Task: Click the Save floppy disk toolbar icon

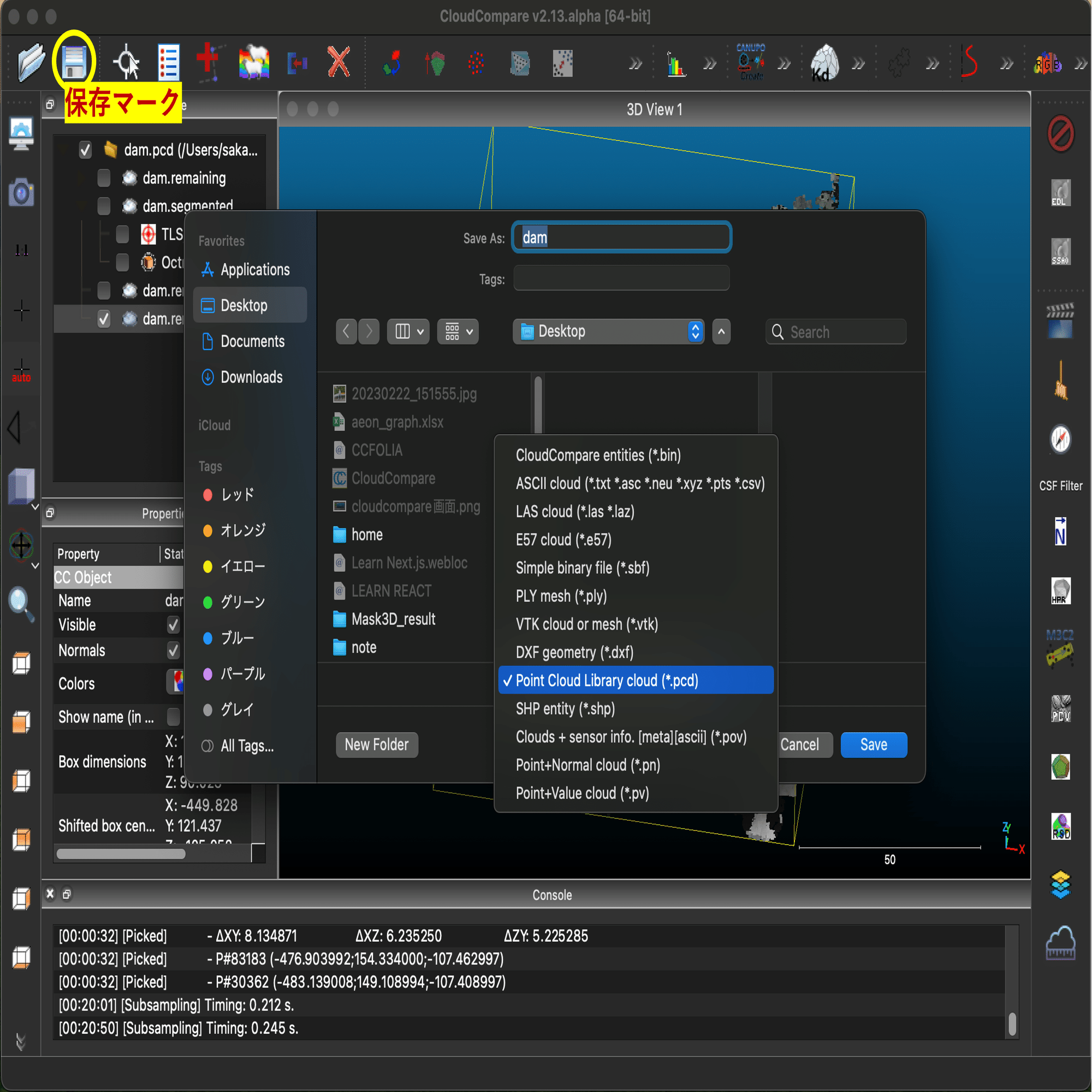Action: [x=74, y=62]
